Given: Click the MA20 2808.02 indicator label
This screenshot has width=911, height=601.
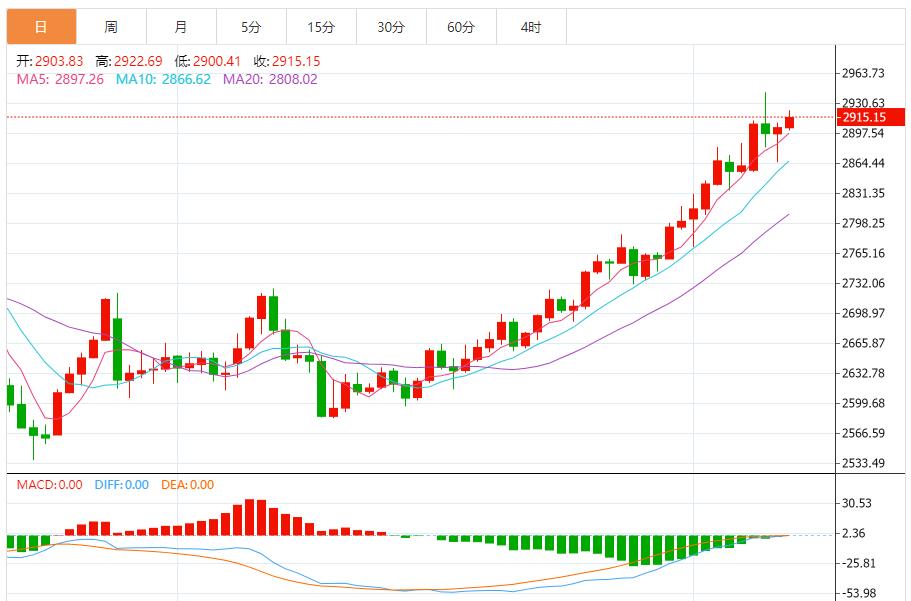Looking at the screenshot, I should 270,79.
